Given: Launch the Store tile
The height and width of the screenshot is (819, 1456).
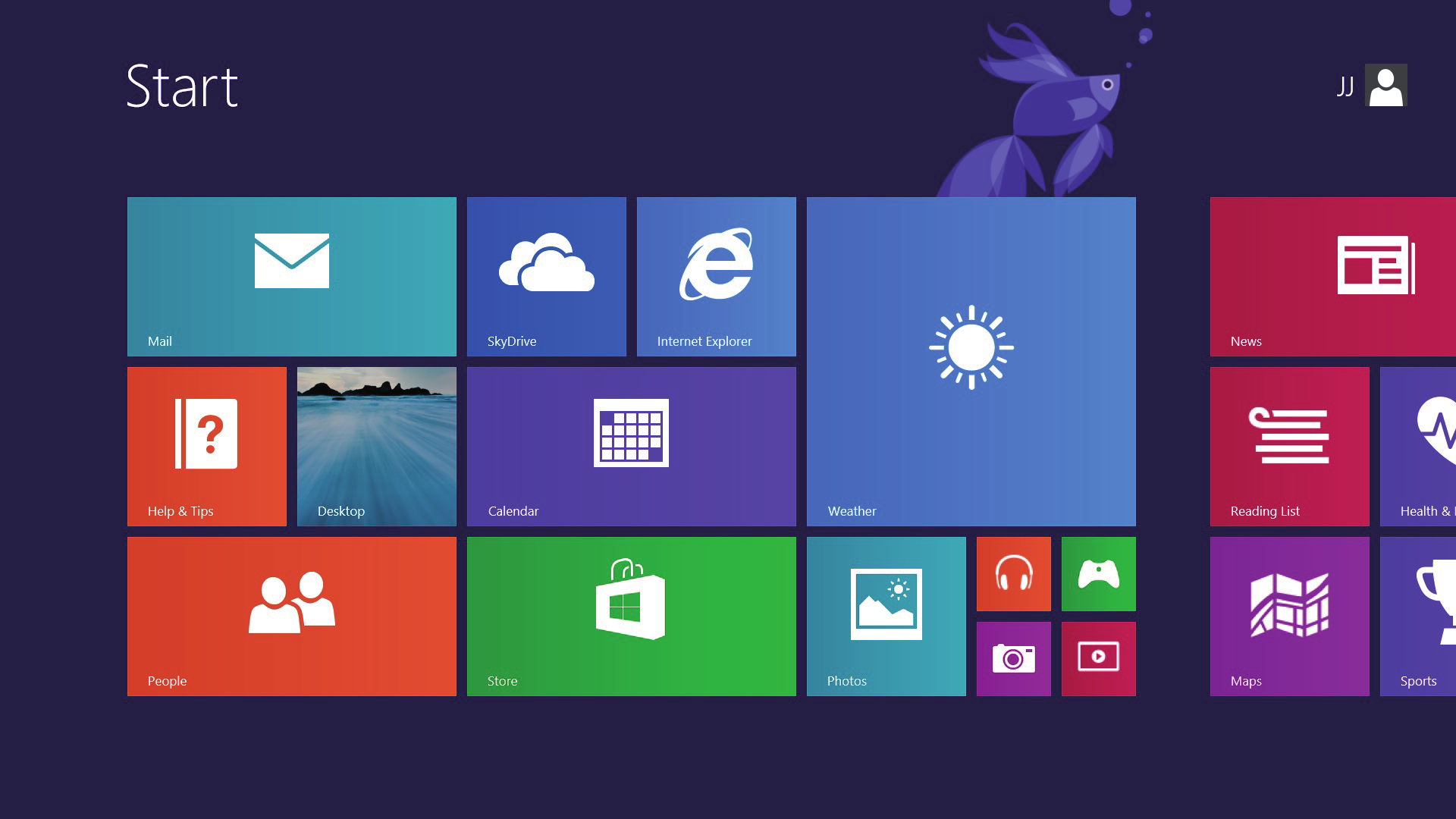Looking at the screenshot, I should coord(632,617).
